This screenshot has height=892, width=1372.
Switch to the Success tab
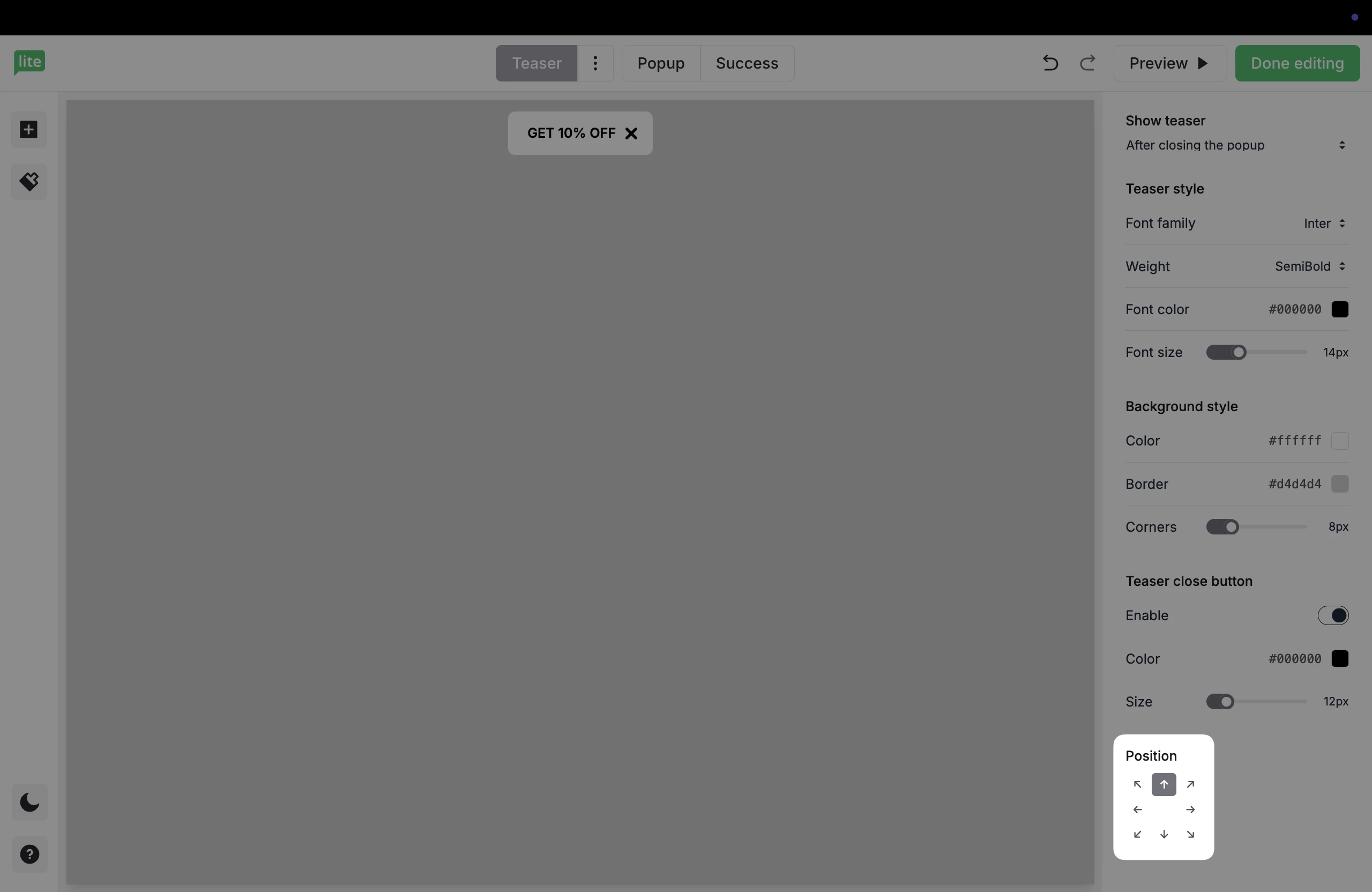pos(747,63)
